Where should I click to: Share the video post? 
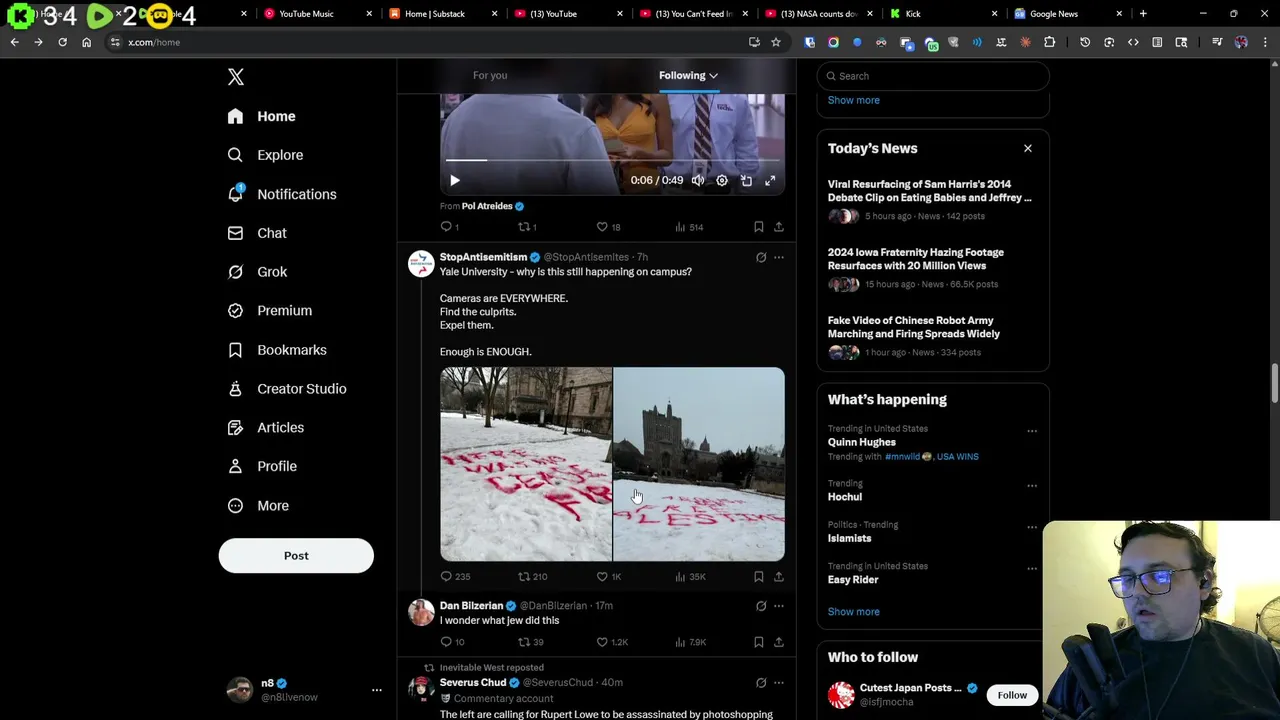pos(779,227)
